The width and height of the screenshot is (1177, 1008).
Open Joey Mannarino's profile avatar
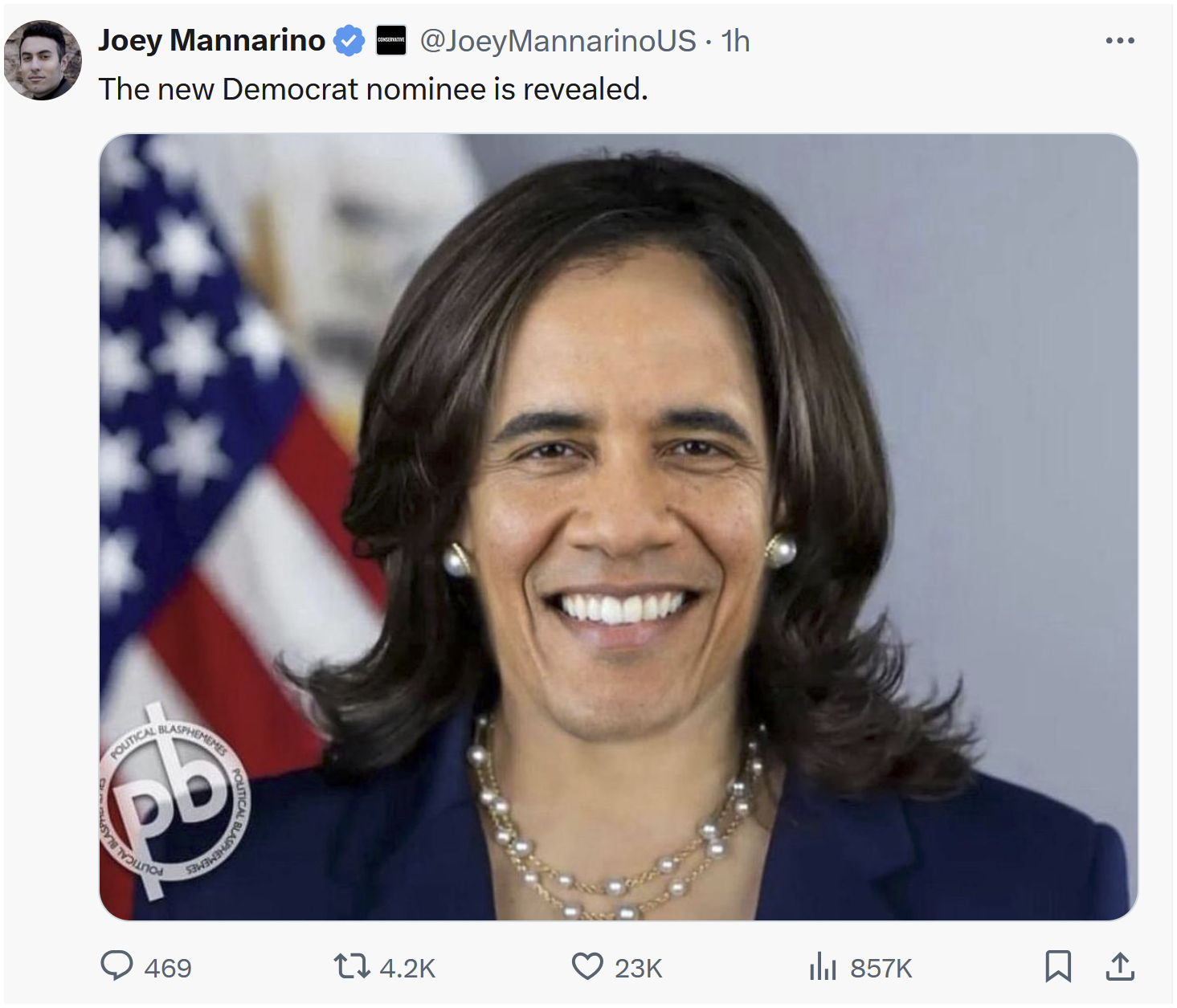[43, 60]
